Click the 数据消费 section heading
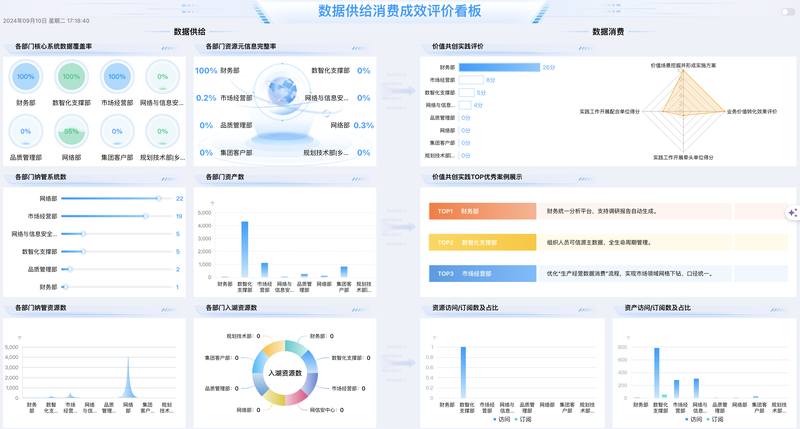Image resolution: width=800 pixels, height=429 pixels. pyautogui.click(x=608, y=32)
